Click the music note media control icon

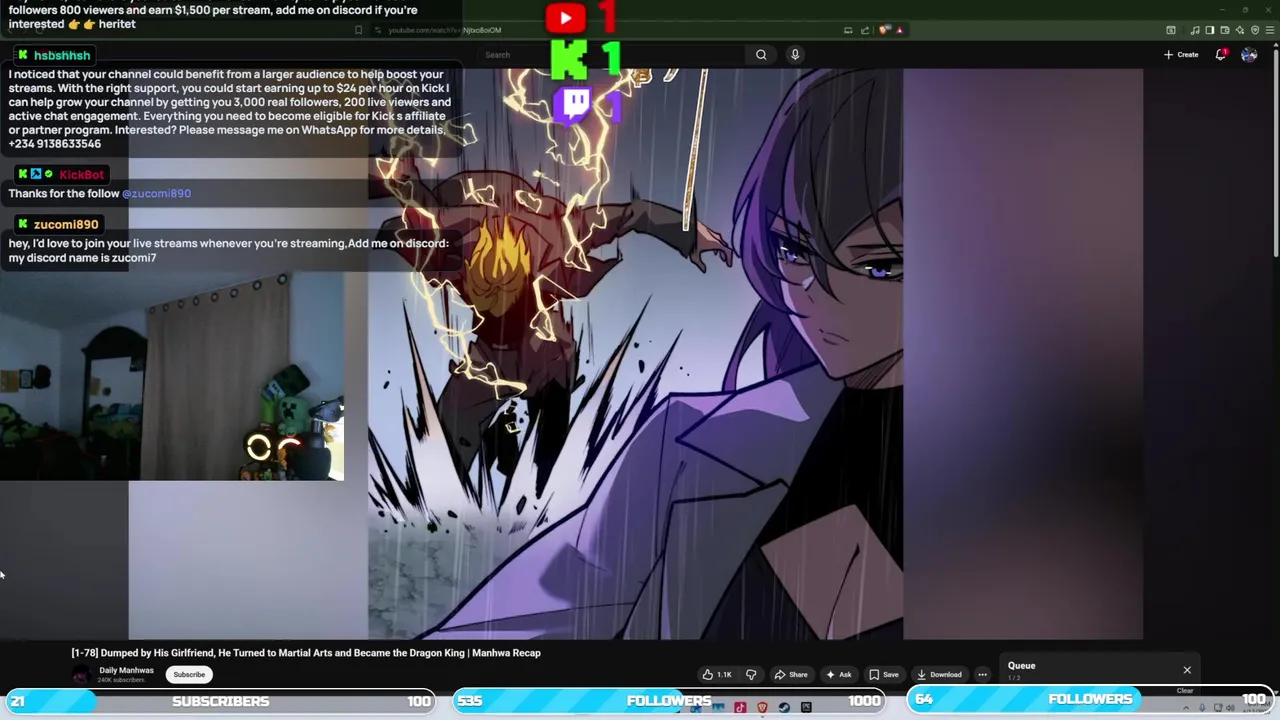pyautogui.click(x=1195, y=30)
